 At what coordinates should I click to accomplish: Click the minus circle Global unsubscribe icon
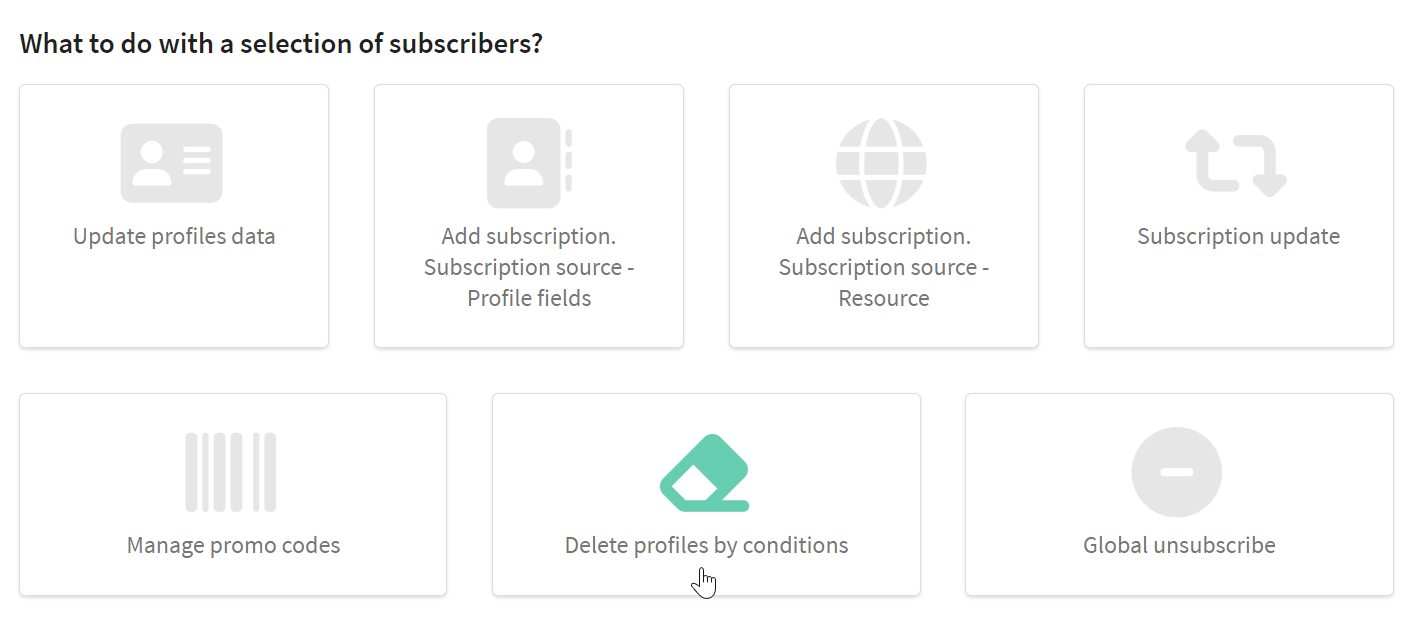tap(1177, 472)
